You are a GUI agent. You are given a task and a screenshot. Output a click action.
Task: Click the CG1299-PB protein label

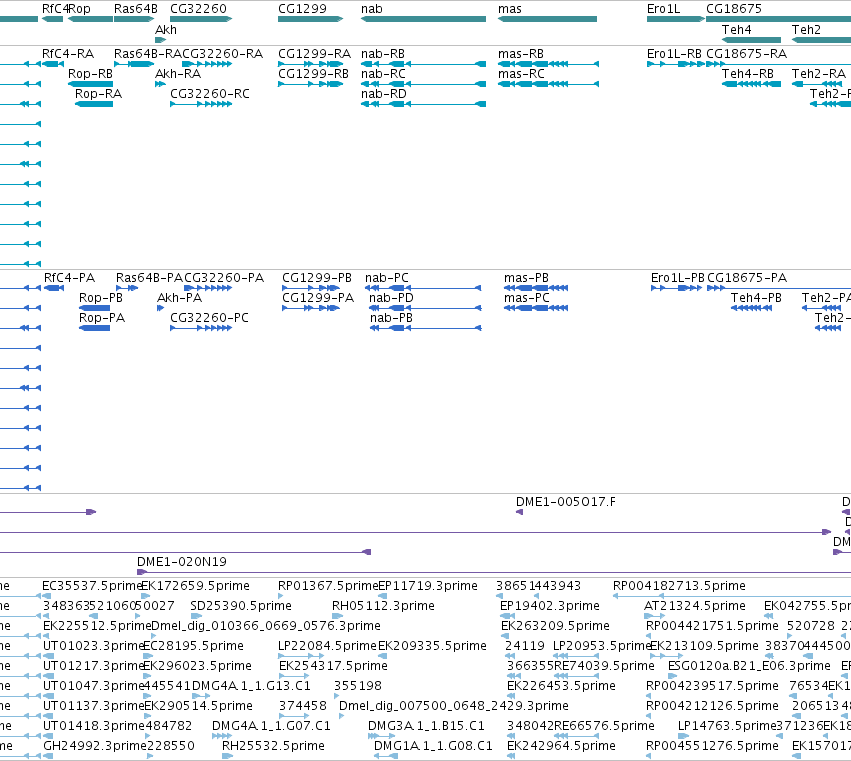click(317, 278)
